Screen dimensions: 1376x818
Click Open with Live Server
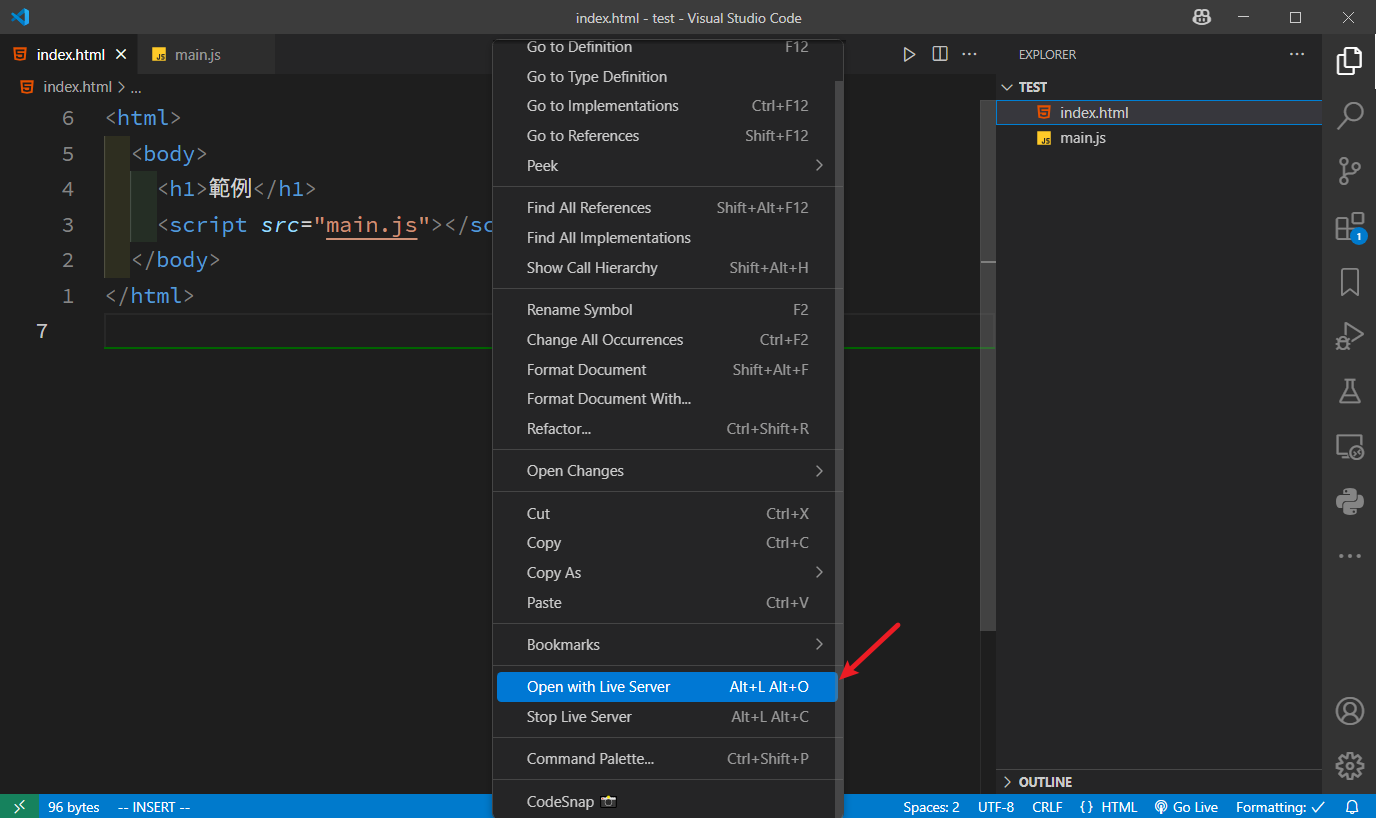tap(665, 687)
